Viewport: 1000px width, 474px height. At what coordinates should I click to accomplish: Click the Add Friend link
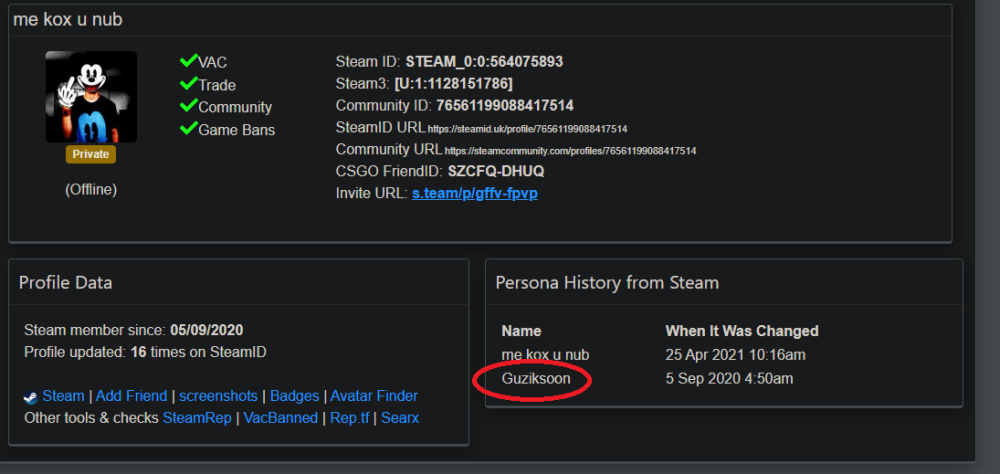[131, 396]
